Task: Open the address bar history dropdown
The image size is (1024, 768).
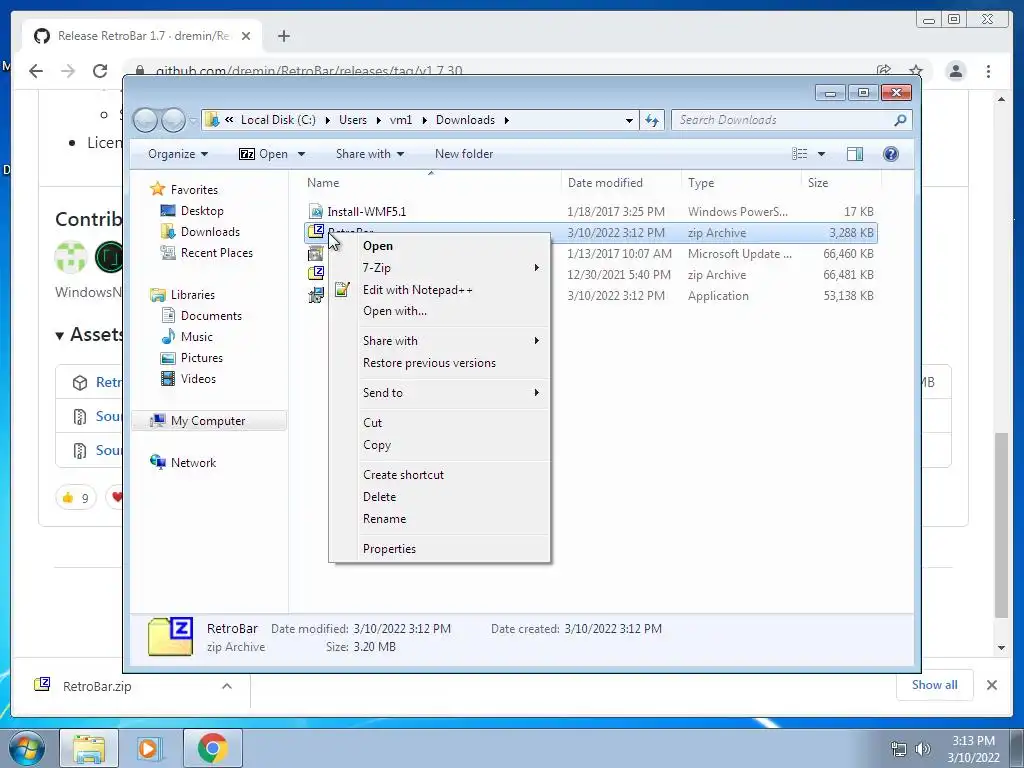Action: (629, 120)
